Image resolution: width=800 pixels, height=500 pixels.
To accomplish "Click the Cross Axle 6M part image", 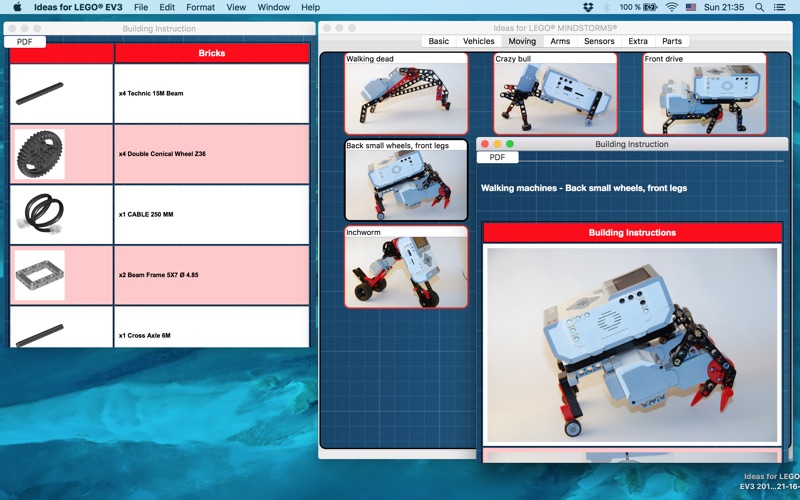I will pos(40,335).
